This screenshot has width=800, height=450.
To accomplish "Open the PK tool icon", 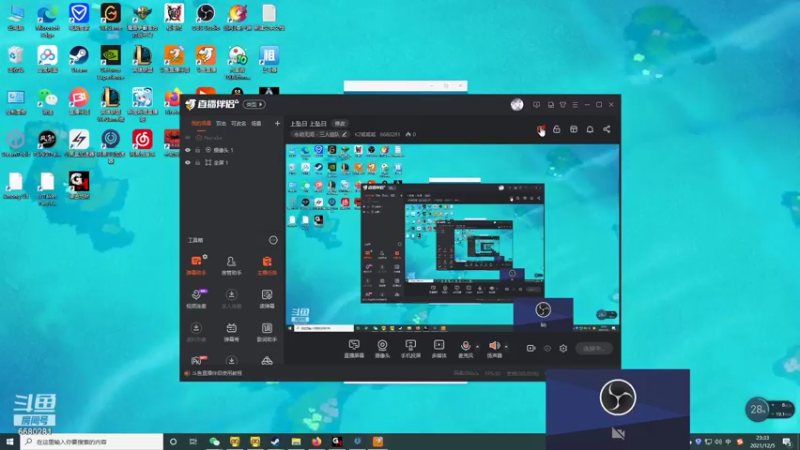I will click(197, 360).
